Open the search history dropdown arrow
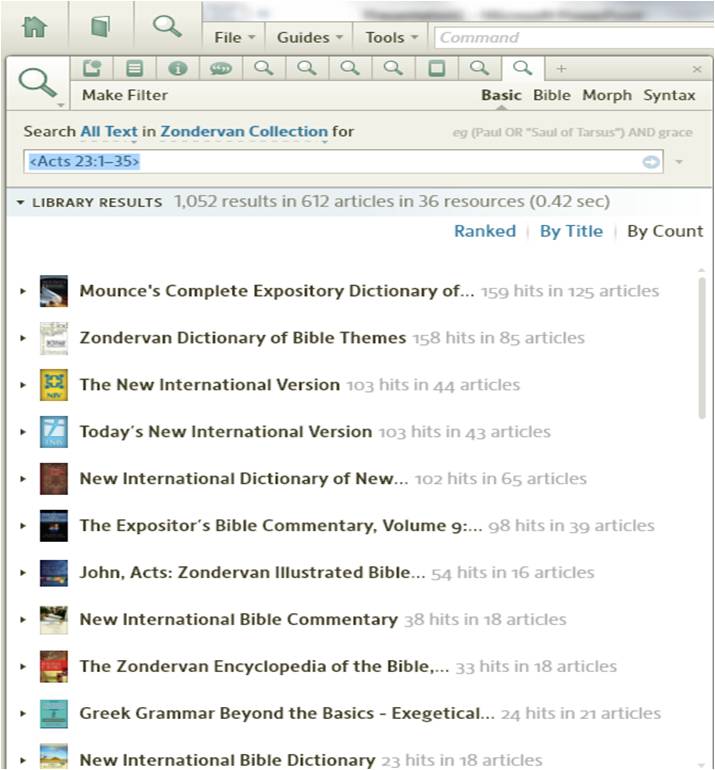This screenshot has height=770, width=715. point(679,162)
